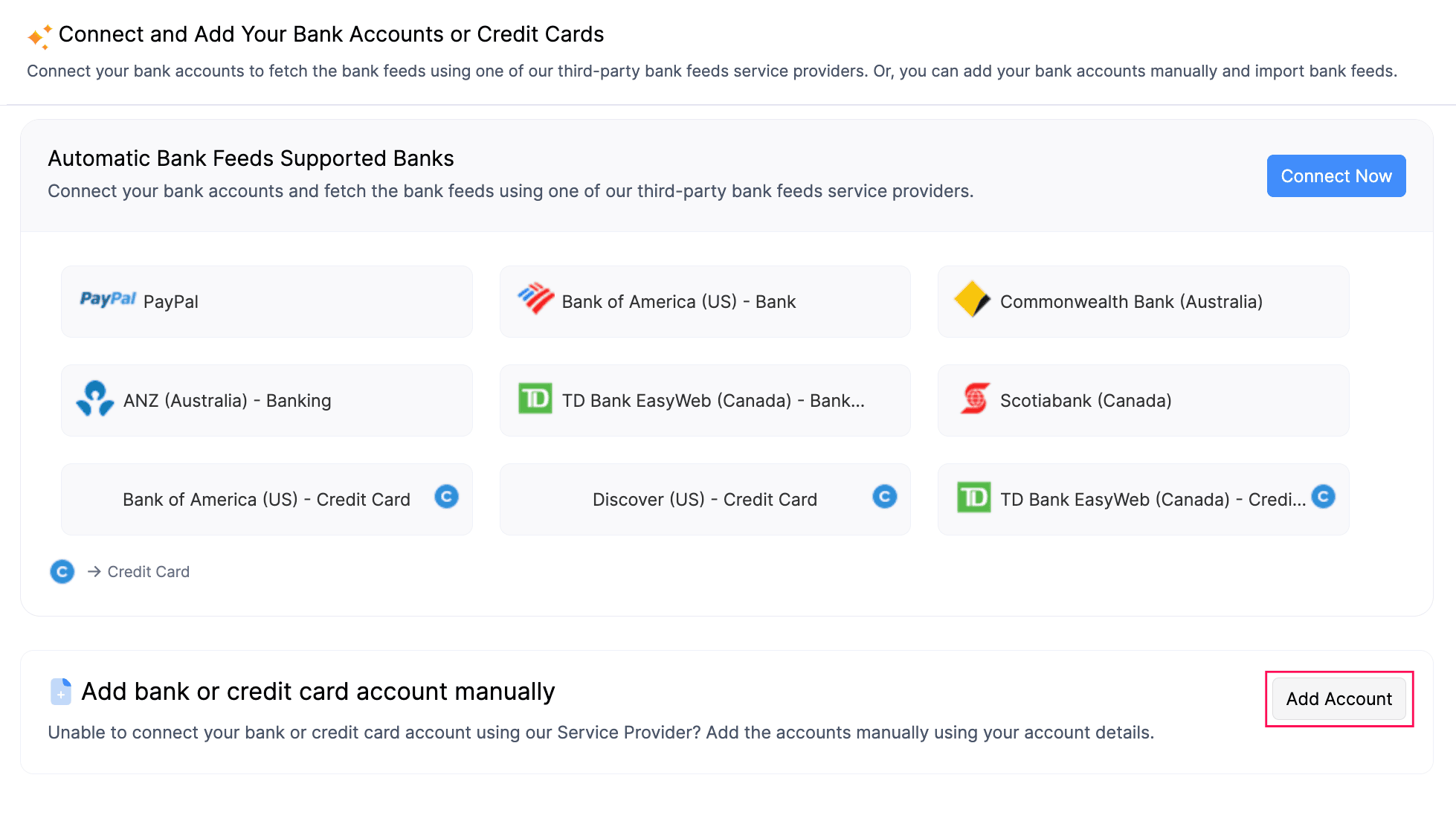Click credit card badge on TD Bank tile

[x=1324, y=496]
